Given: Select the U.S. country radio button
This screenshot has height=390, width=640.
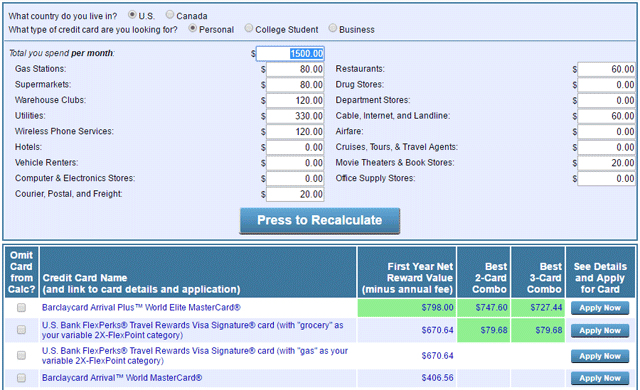Looking at the screenshot, I should (x=132, y=15).
